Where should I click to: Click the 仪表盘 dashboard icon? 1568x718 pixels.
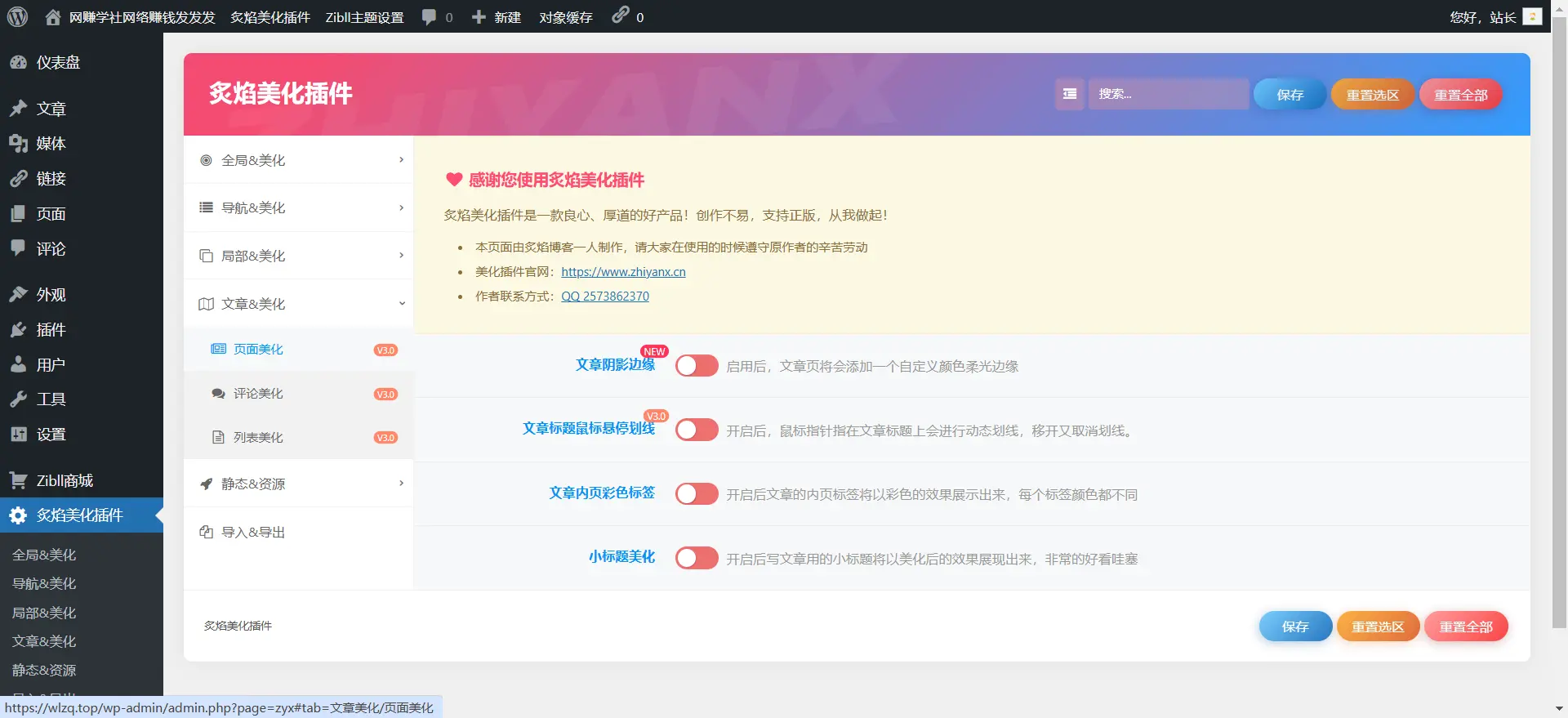pos(19,62)
